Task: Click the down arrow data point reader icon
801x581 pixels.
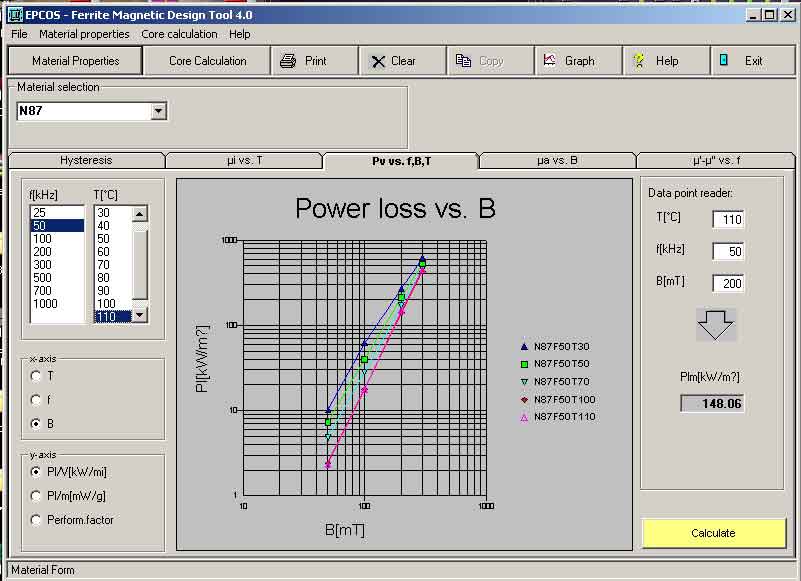Action: pos(715,325)
